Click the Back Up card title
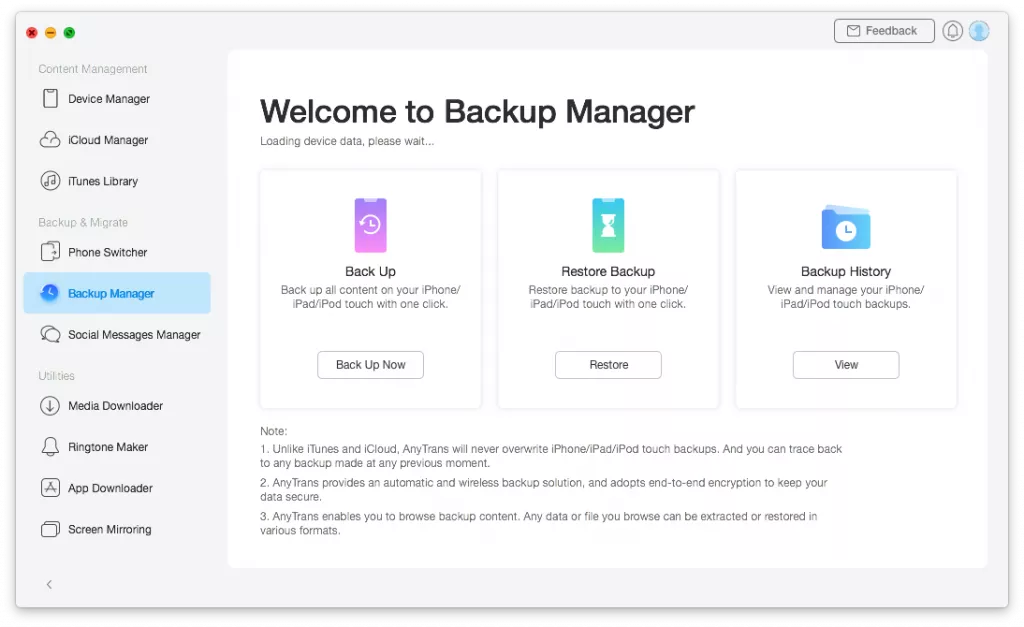 point(370,271)
